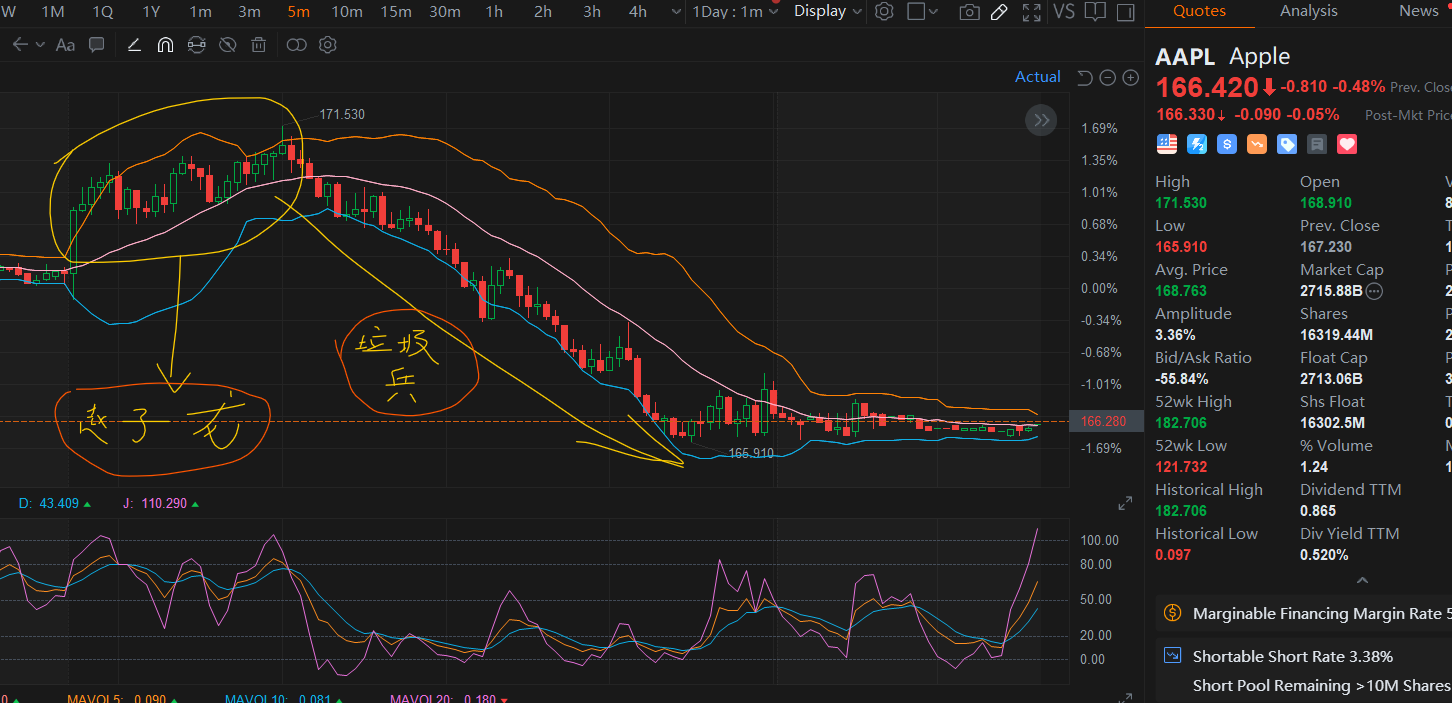Click the orange downtrend chart badge

pos(1257,144)
